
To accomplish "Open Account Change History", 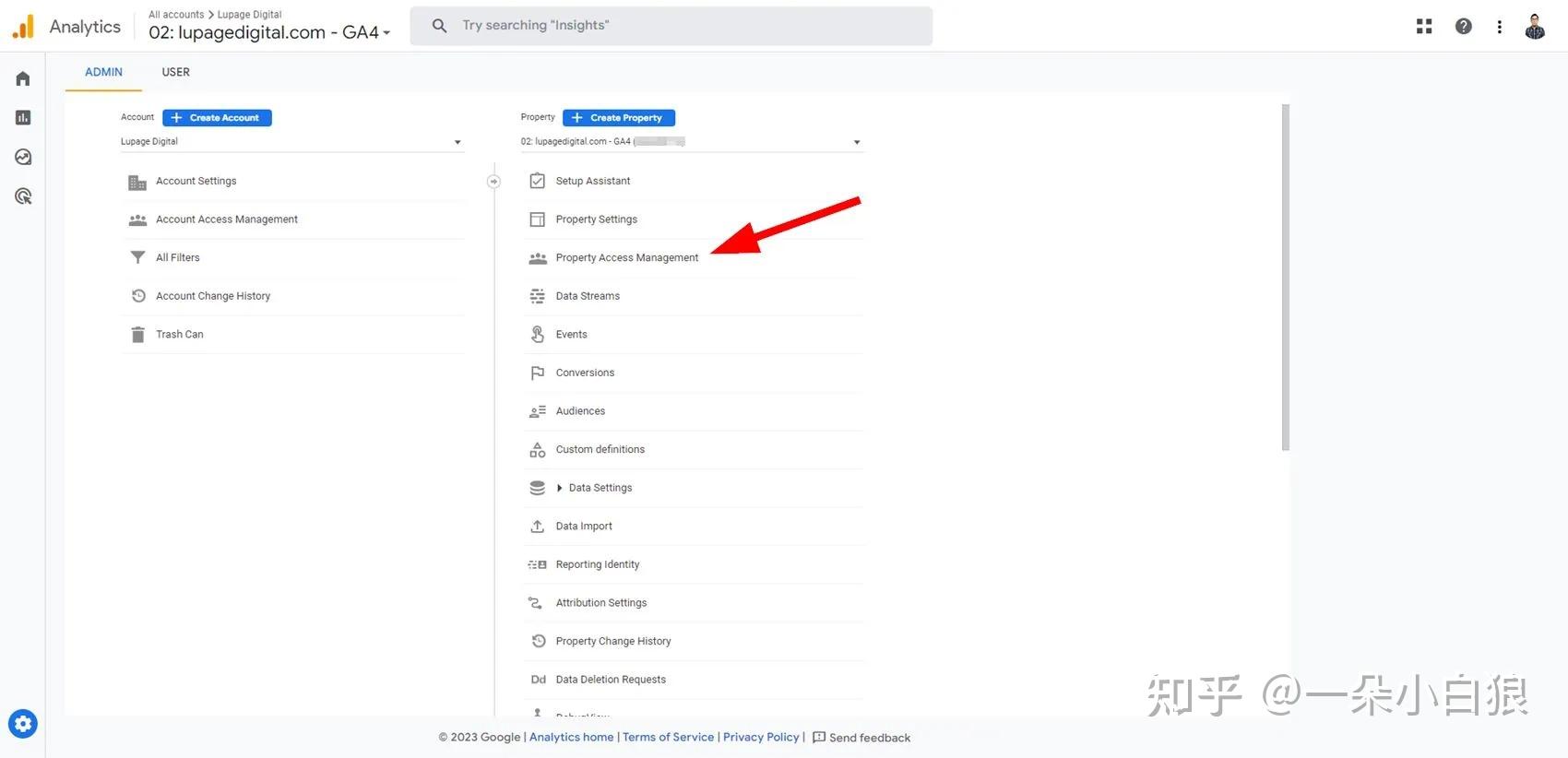I will (x=213, y=296).
